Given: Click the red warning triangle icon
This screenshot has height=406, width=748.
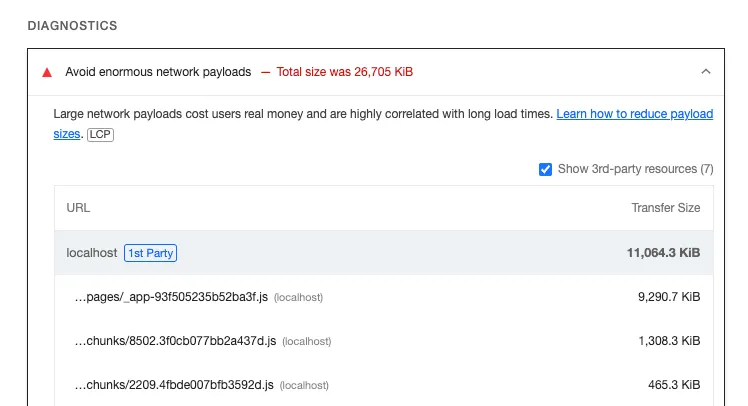Looking at the screenshot, I should point(46,72).
